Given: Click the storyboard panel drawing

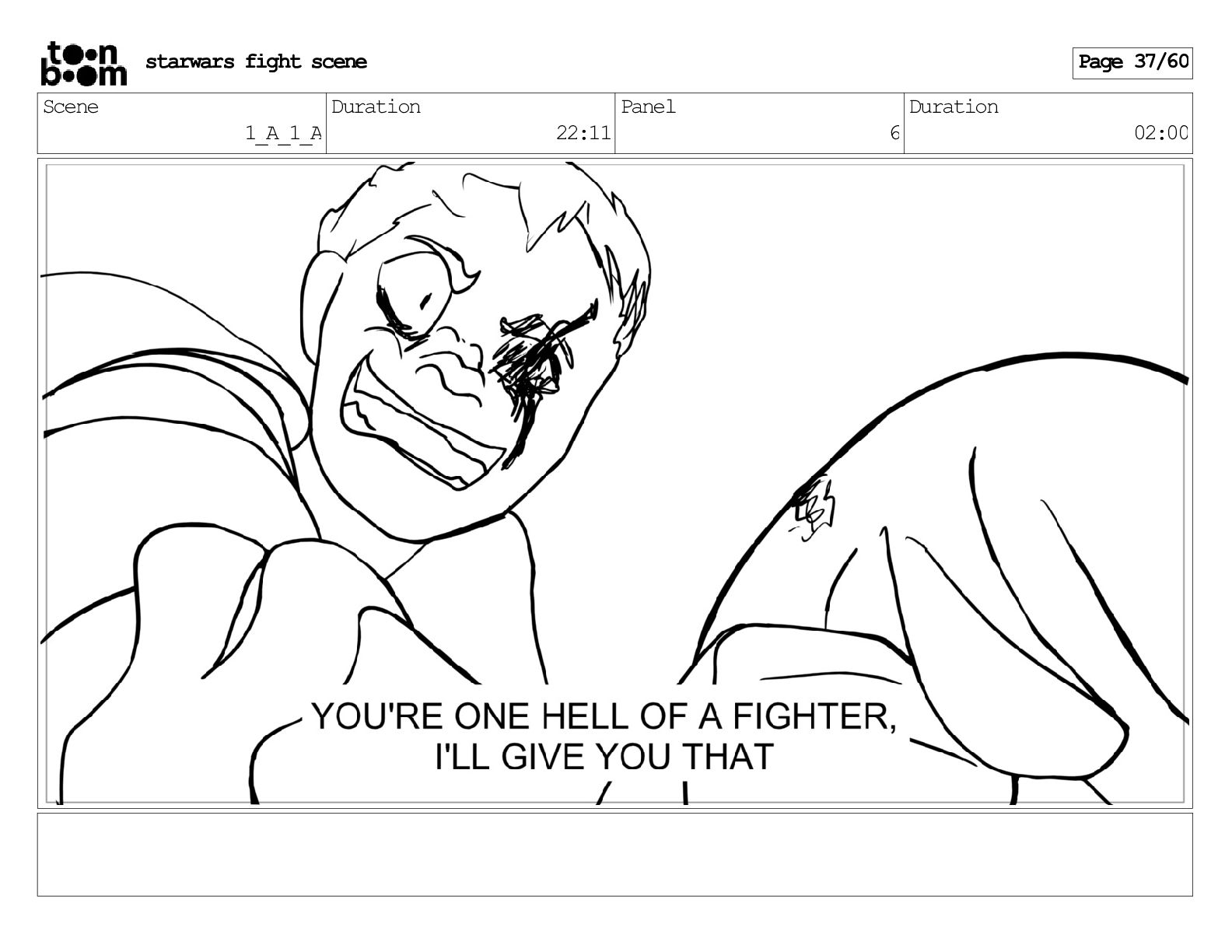Looking at the screenshot, I should (x=614, y=483).
